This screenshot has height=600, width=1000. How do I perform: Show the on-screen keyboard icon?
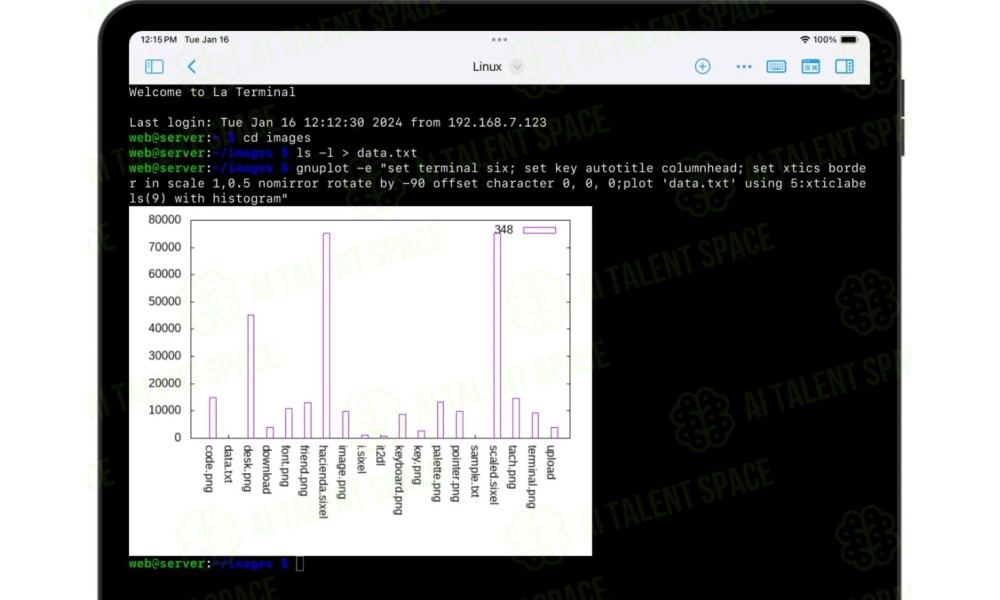click(x=776, y=66)
